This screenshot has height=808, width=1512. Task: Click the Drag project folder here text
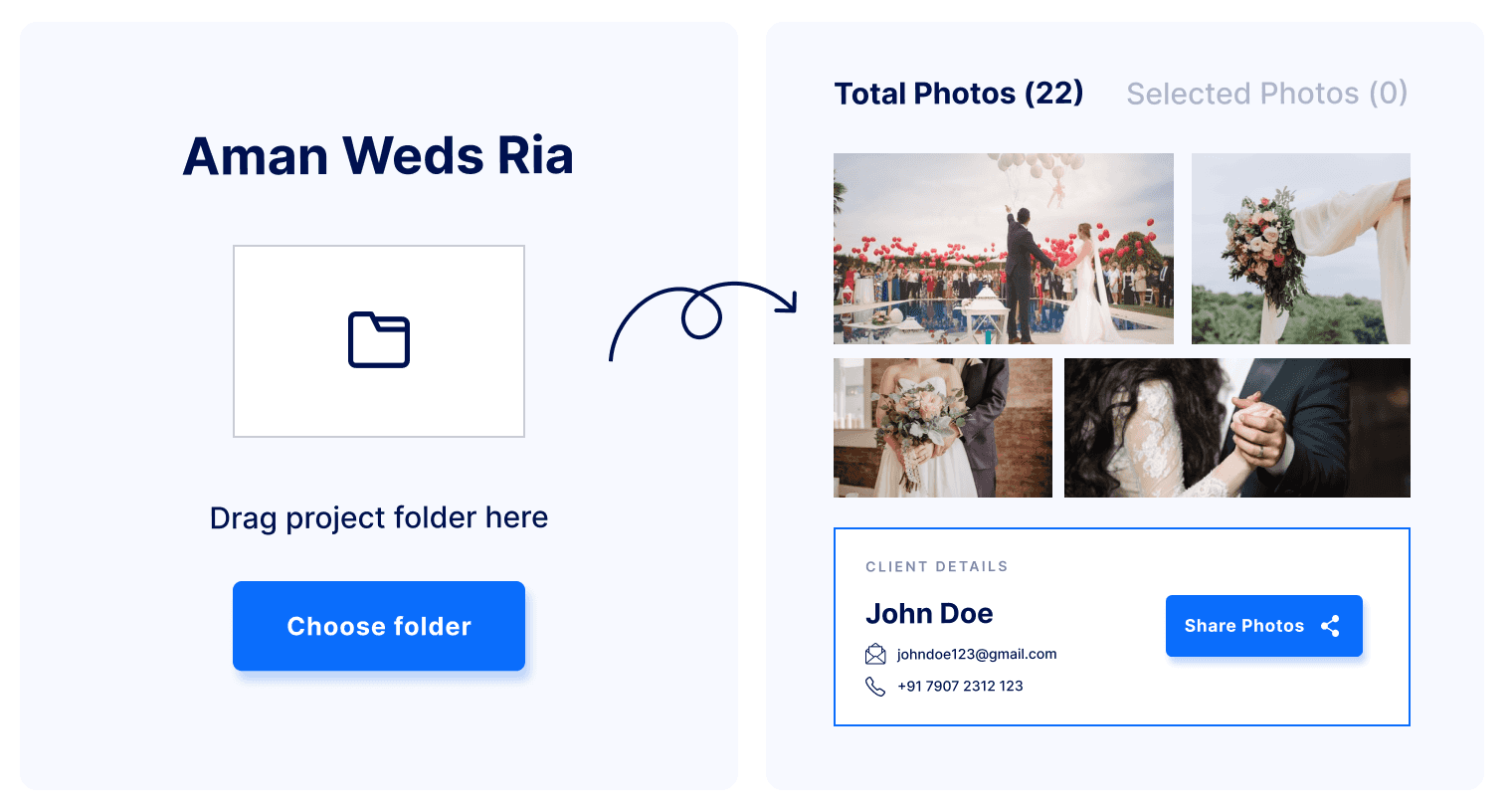point(379,517)
